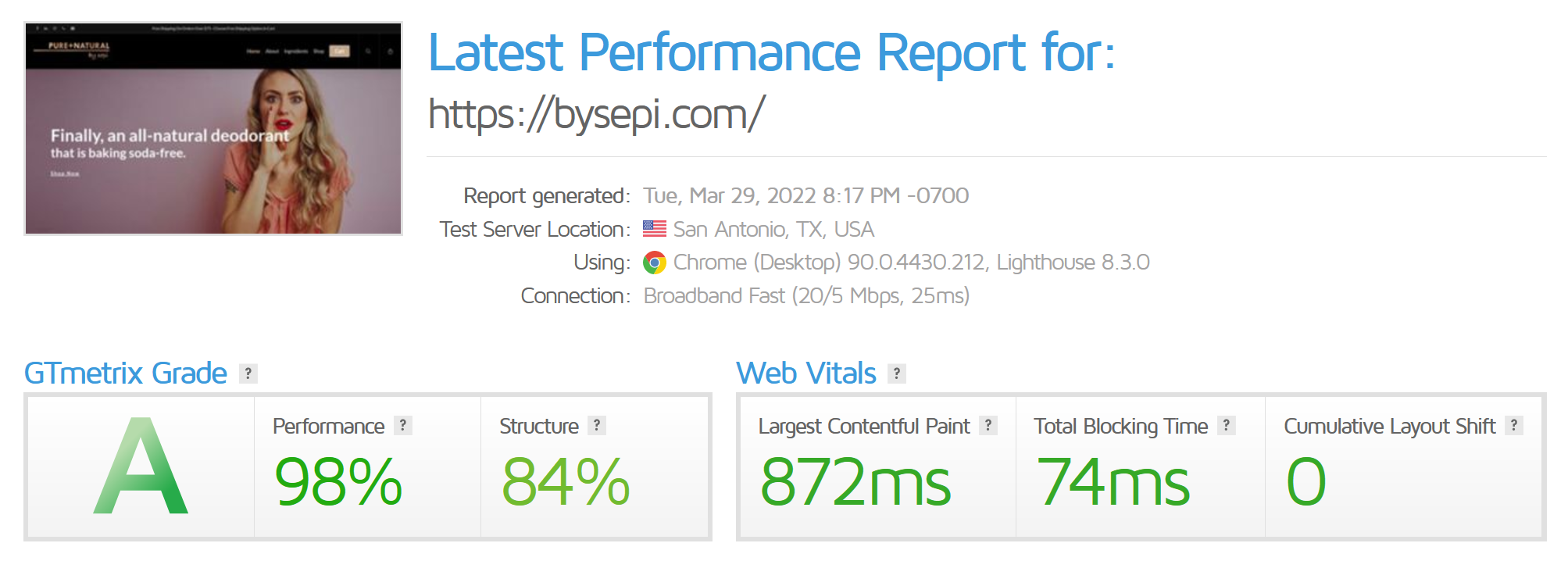This screenshot has height=561, width=1568.
Task: Click the Shop Now link in the hero banner
Action: pos(66,173)
